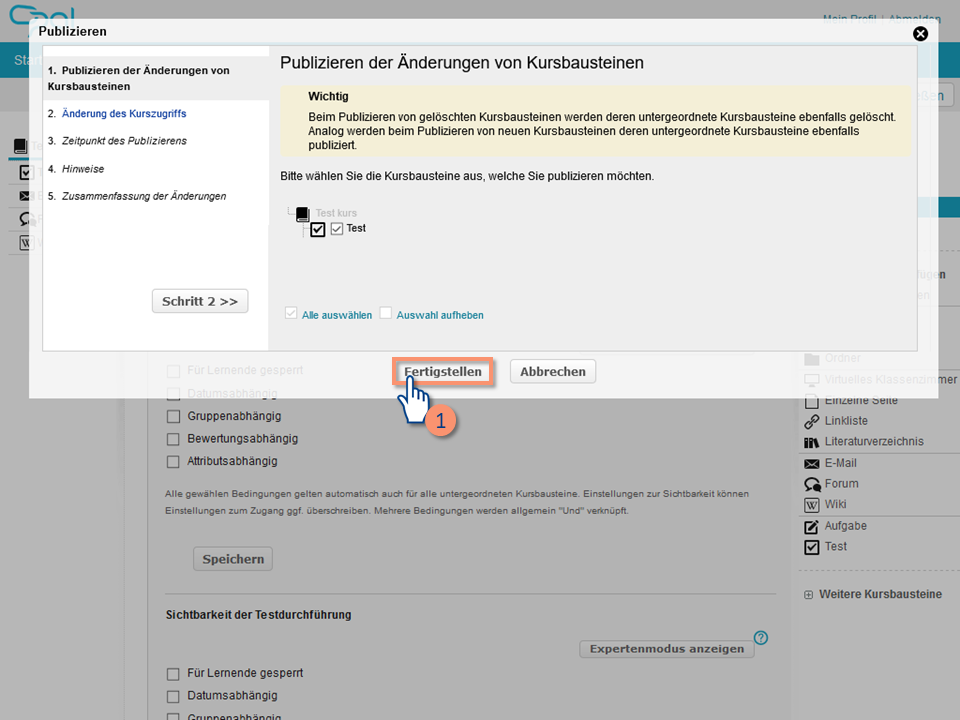Select E-Mail envelope icon in sidebar

coord(811,464)
